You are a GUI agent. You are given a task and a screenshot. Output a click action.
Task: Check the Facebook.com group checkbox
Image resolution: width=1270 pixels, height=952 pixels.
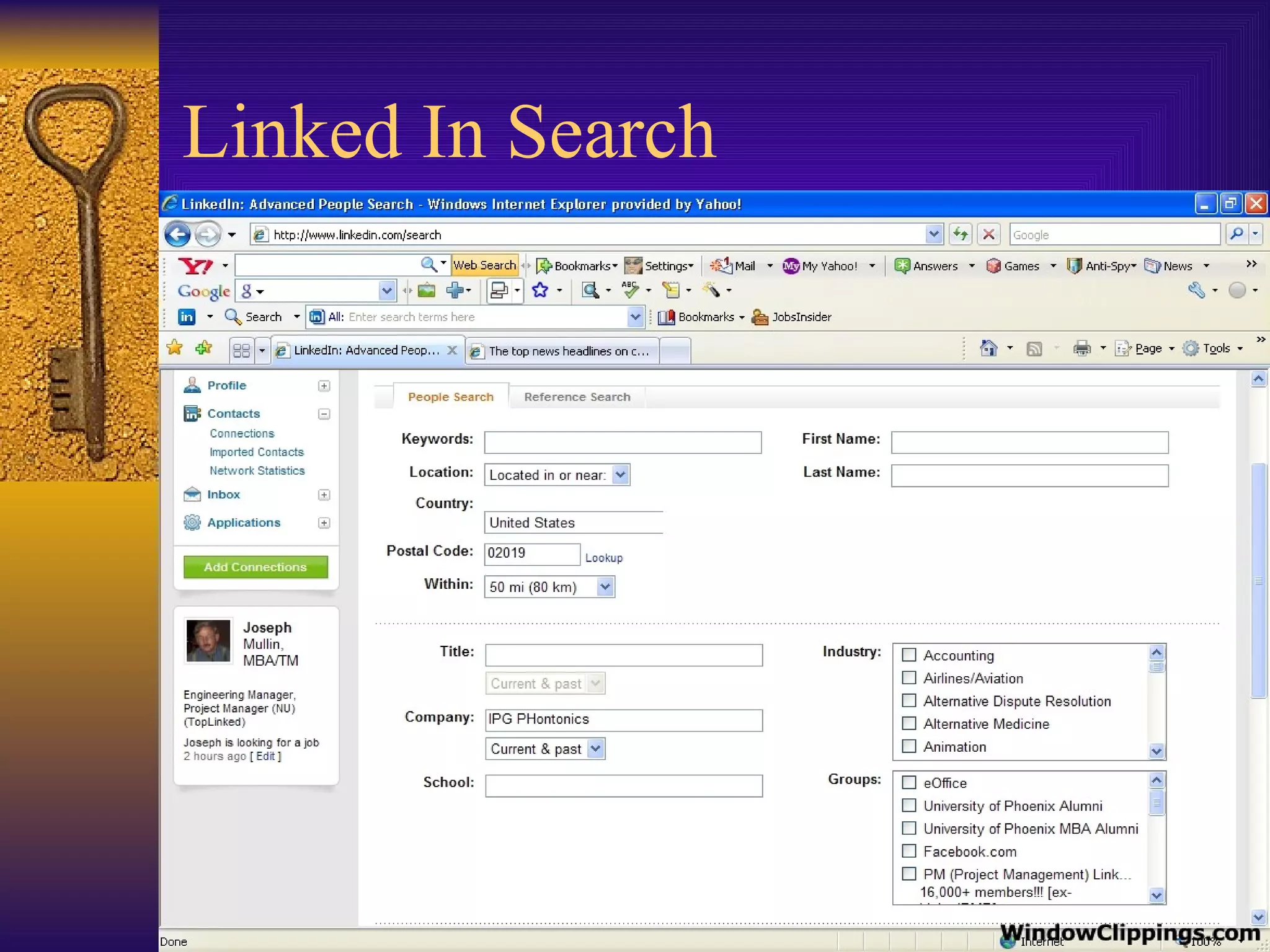point(909,851)
